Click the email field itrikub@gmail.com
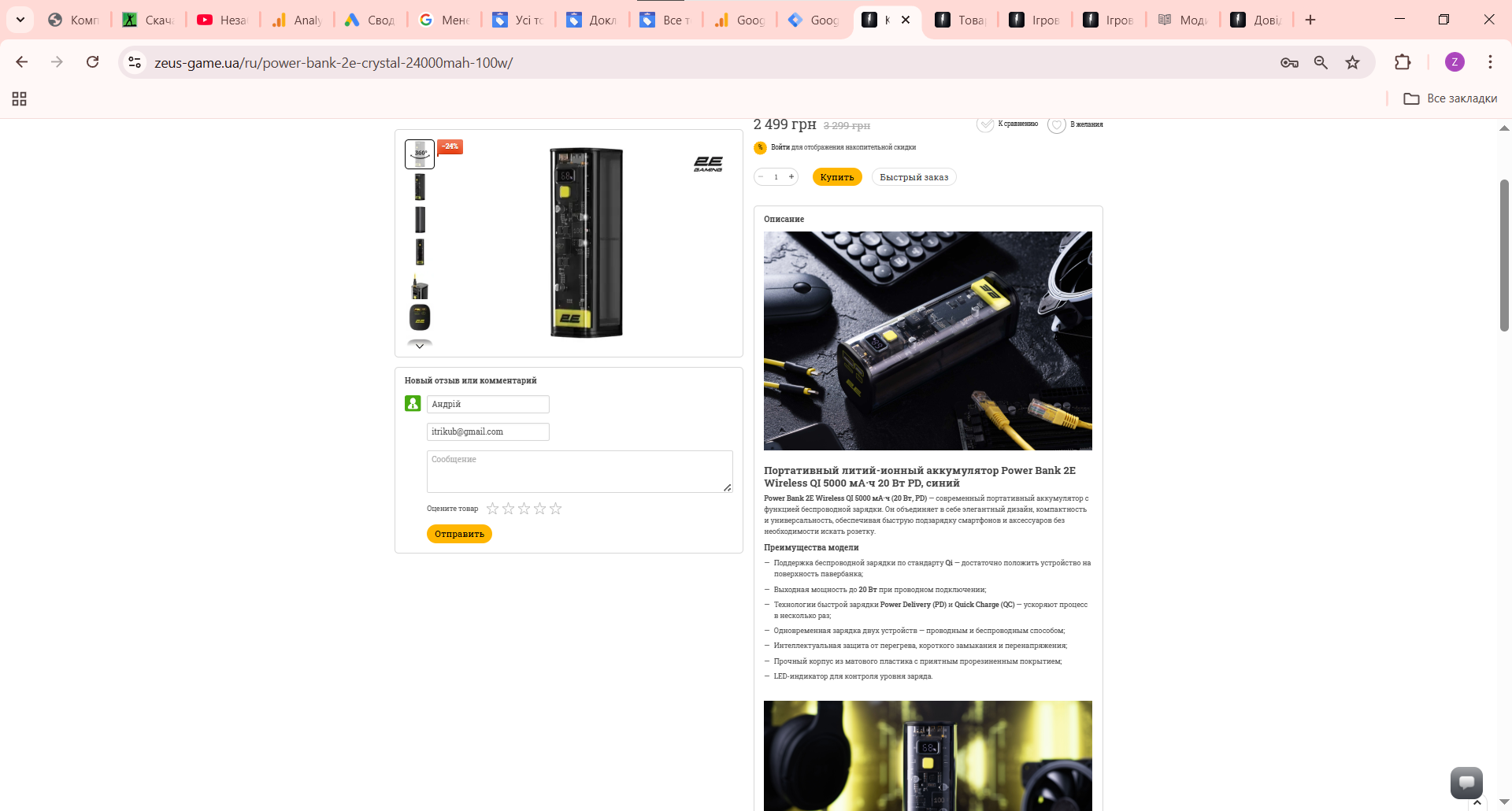The image size is (1512, 811). click(x=488, y=431)
